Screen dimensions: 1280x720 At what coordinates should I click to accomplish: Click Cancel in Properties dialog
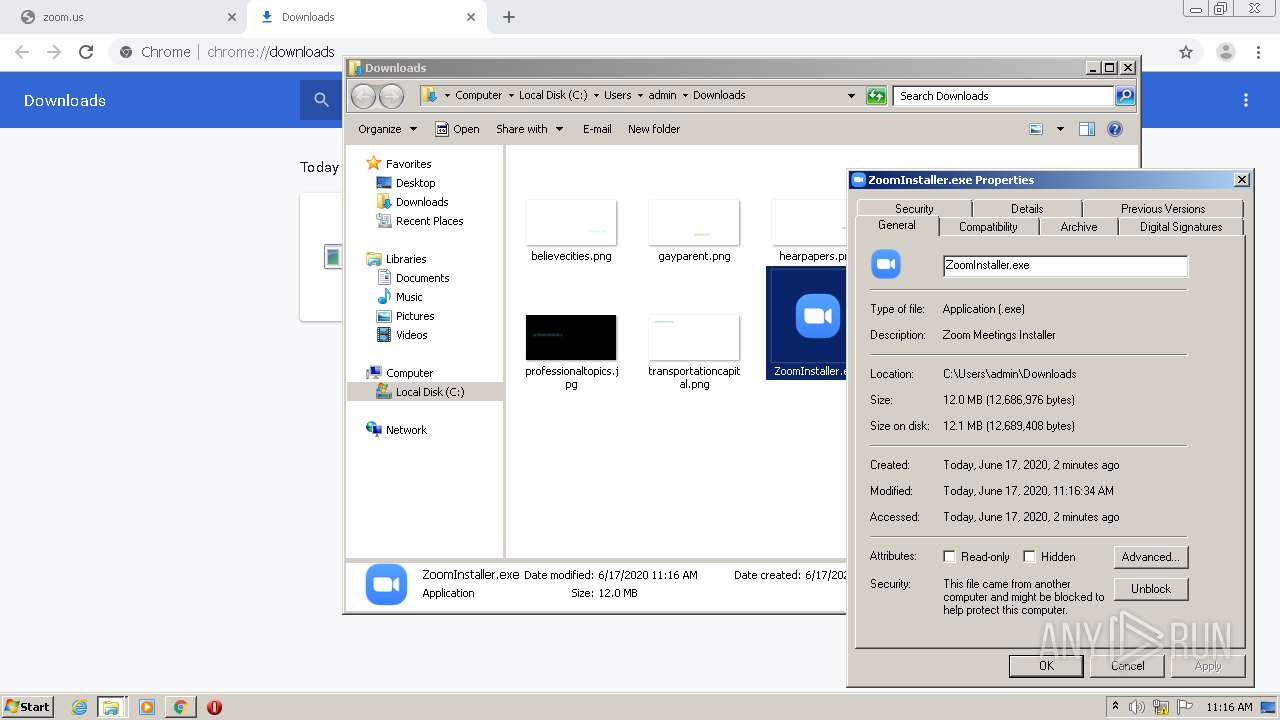[1127, 666]
